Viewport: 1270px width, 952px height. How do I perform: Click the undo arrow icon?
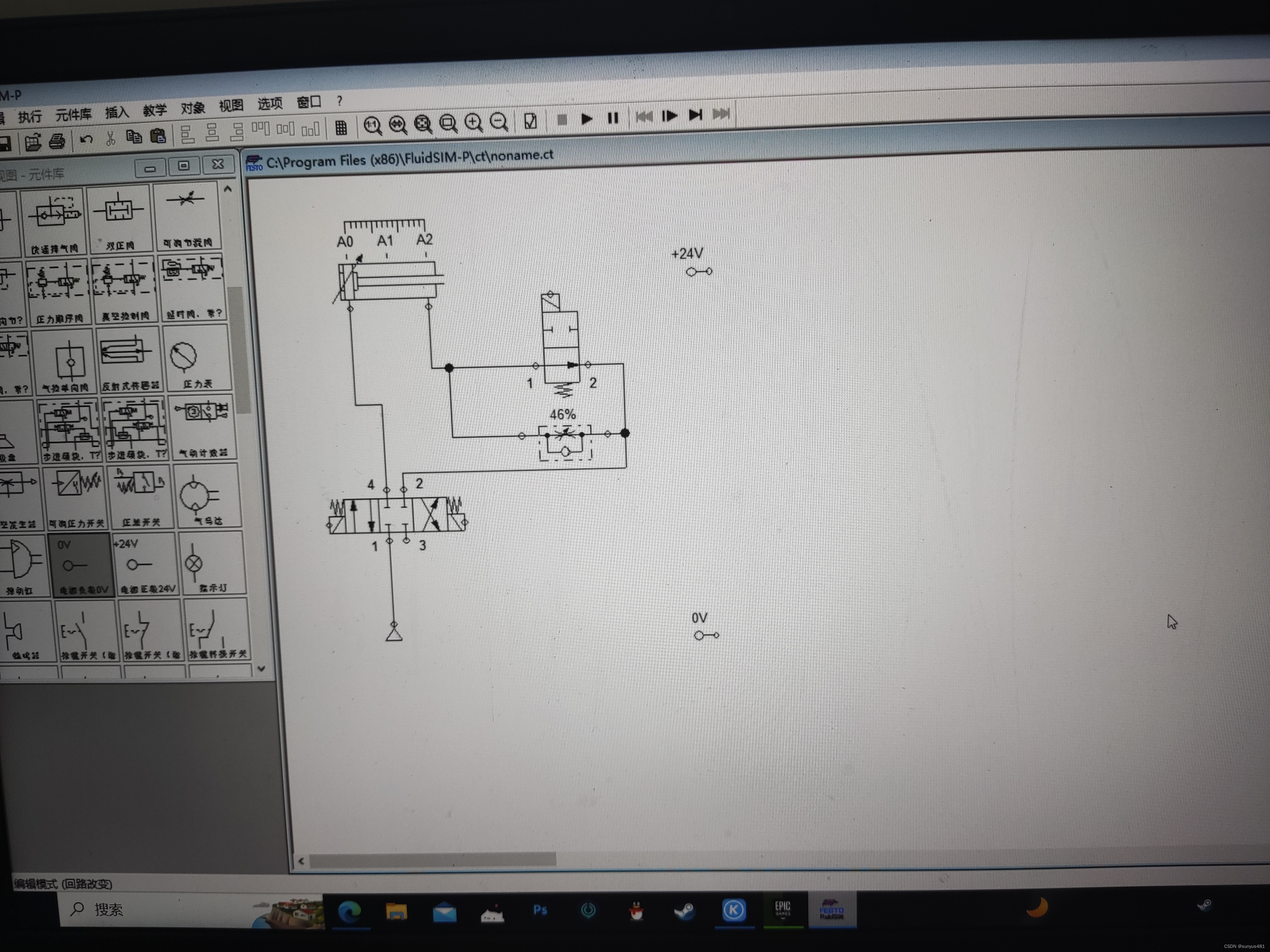tap(86, 139)
